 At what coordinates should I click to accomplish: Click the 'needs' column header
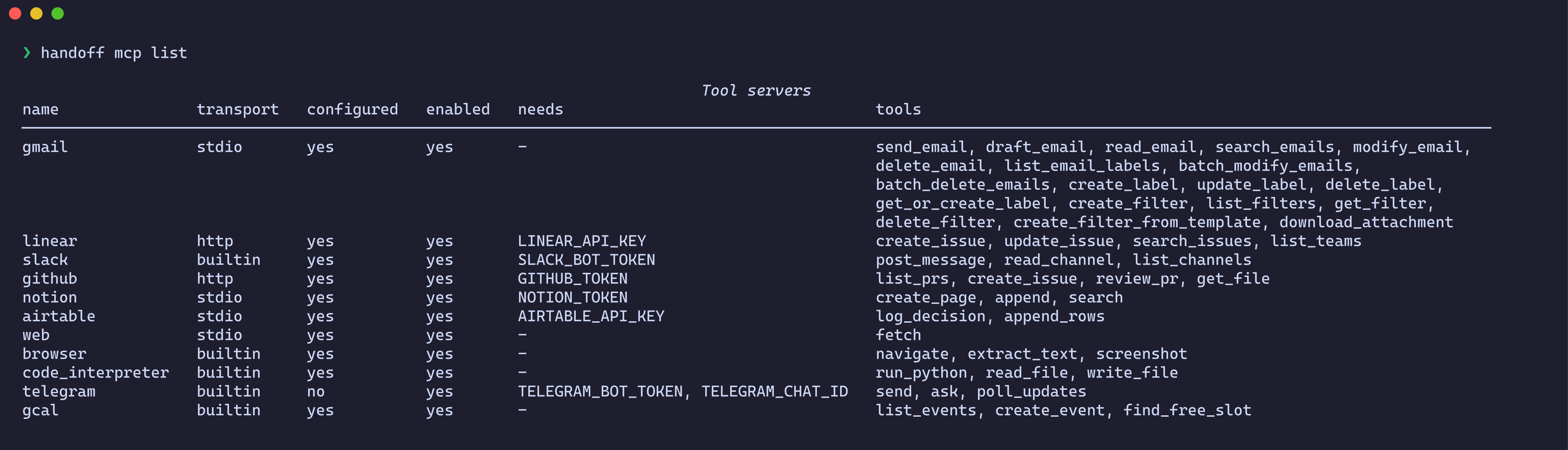click(540, 110)
